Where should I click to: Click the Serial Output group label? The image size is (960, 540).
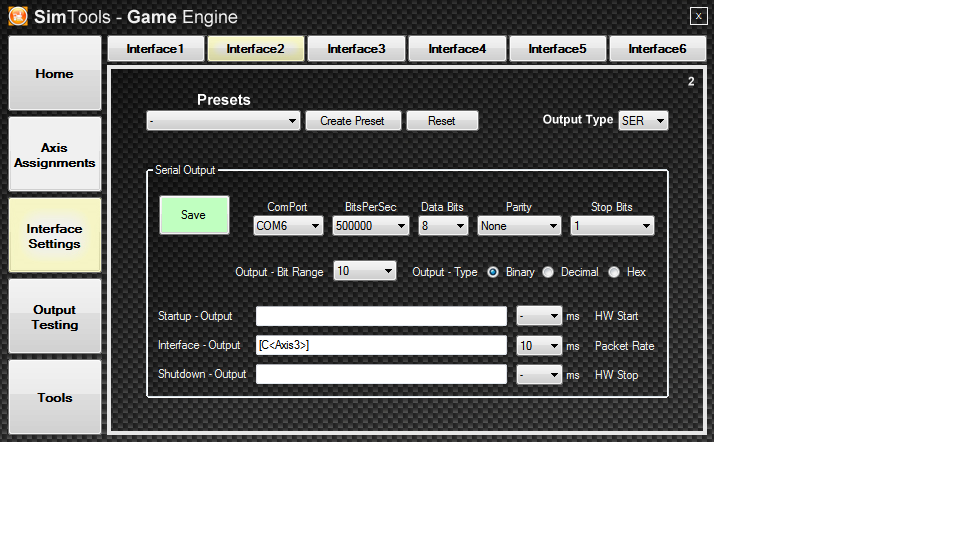click(x=185, y=170)
